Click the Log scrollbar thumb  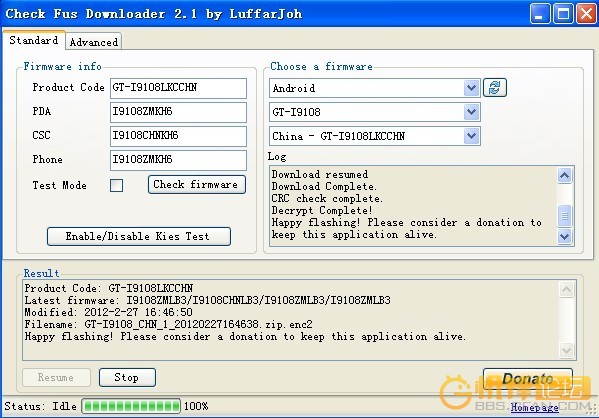[565, 215]
